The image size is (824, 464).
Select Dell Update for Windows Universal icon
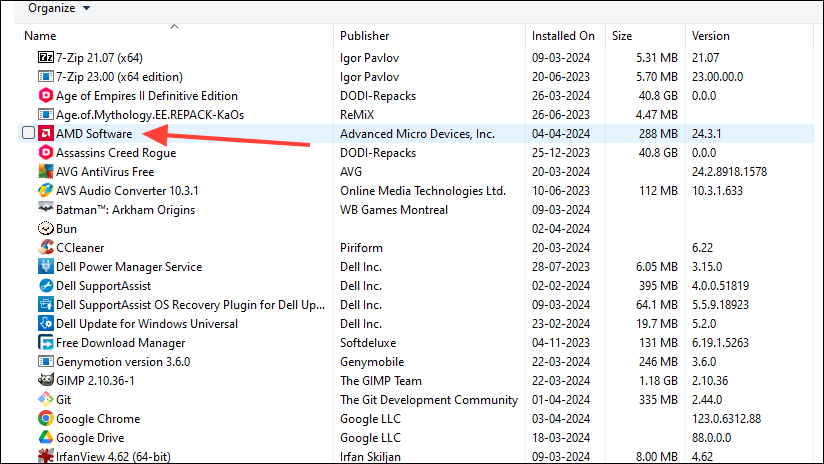point(46,323)
